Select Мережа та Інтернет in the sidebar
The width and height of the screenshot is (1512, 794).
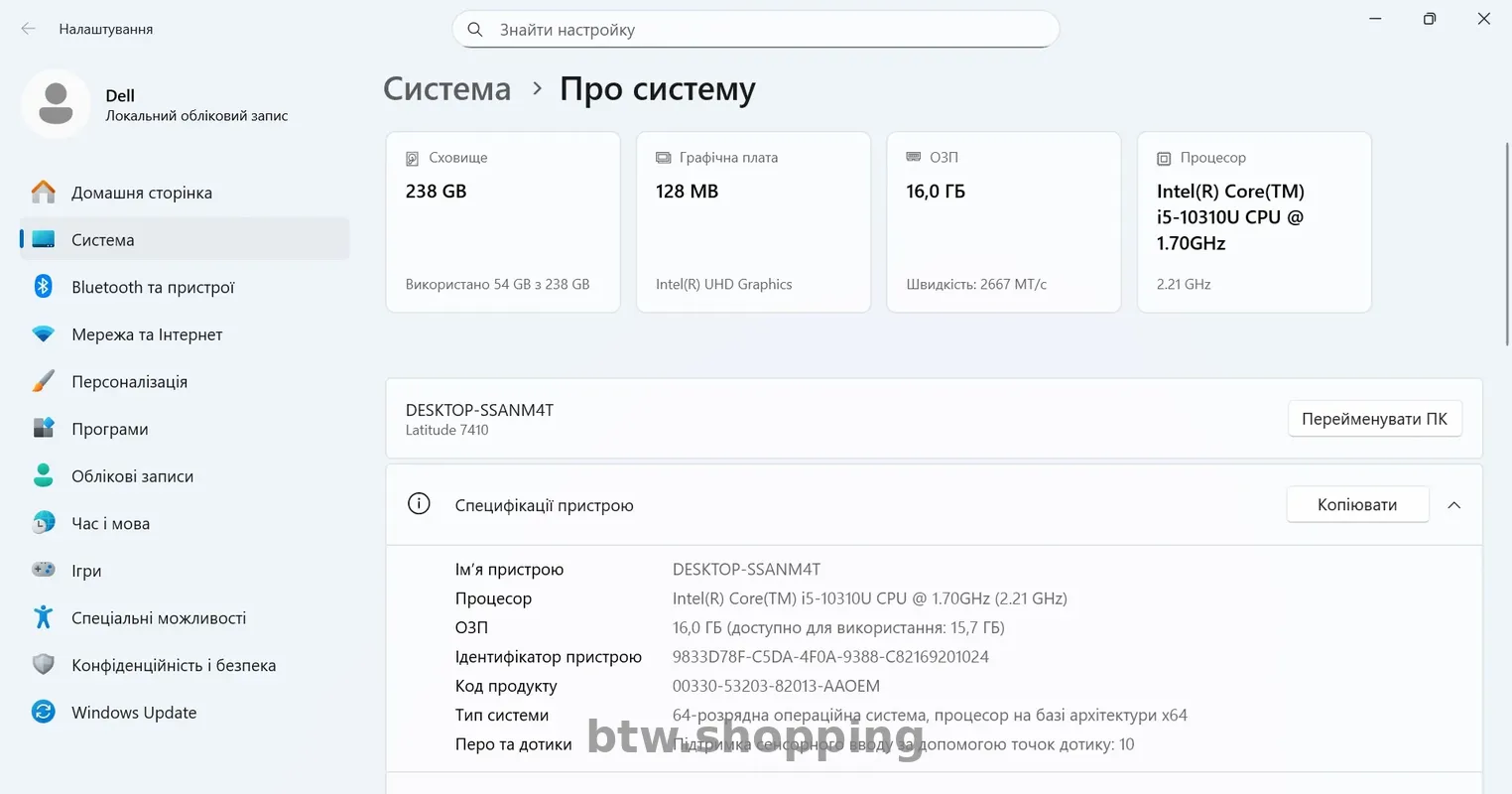147,334
